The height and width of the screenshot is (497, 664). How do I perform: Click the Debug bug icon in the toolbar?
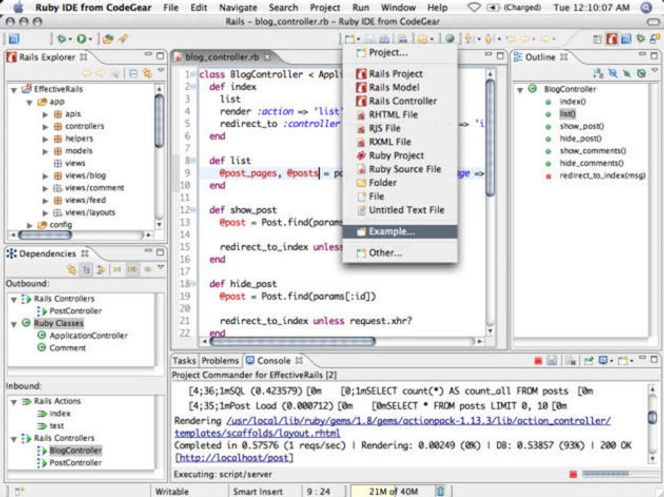click(x=62, y=39)
